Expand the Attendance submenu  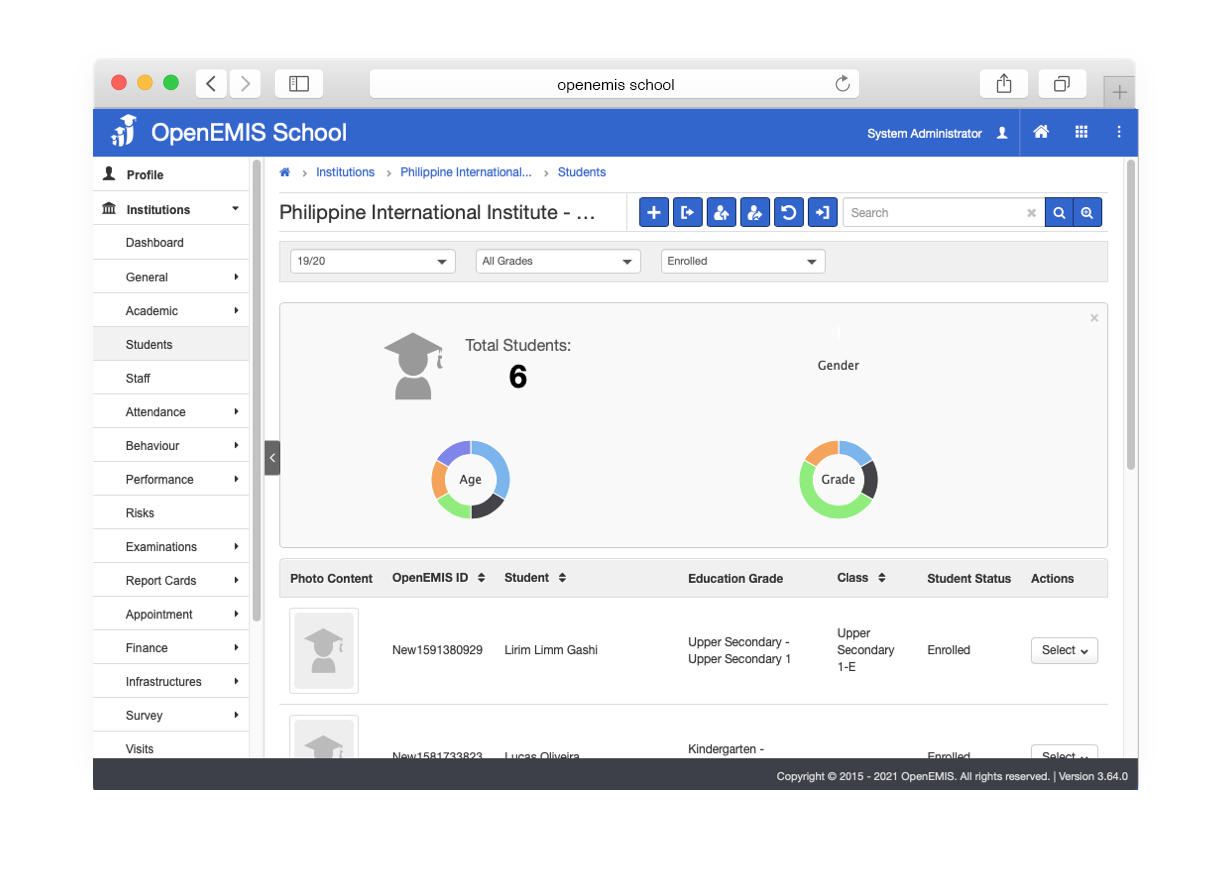click(x=236, y=412)
